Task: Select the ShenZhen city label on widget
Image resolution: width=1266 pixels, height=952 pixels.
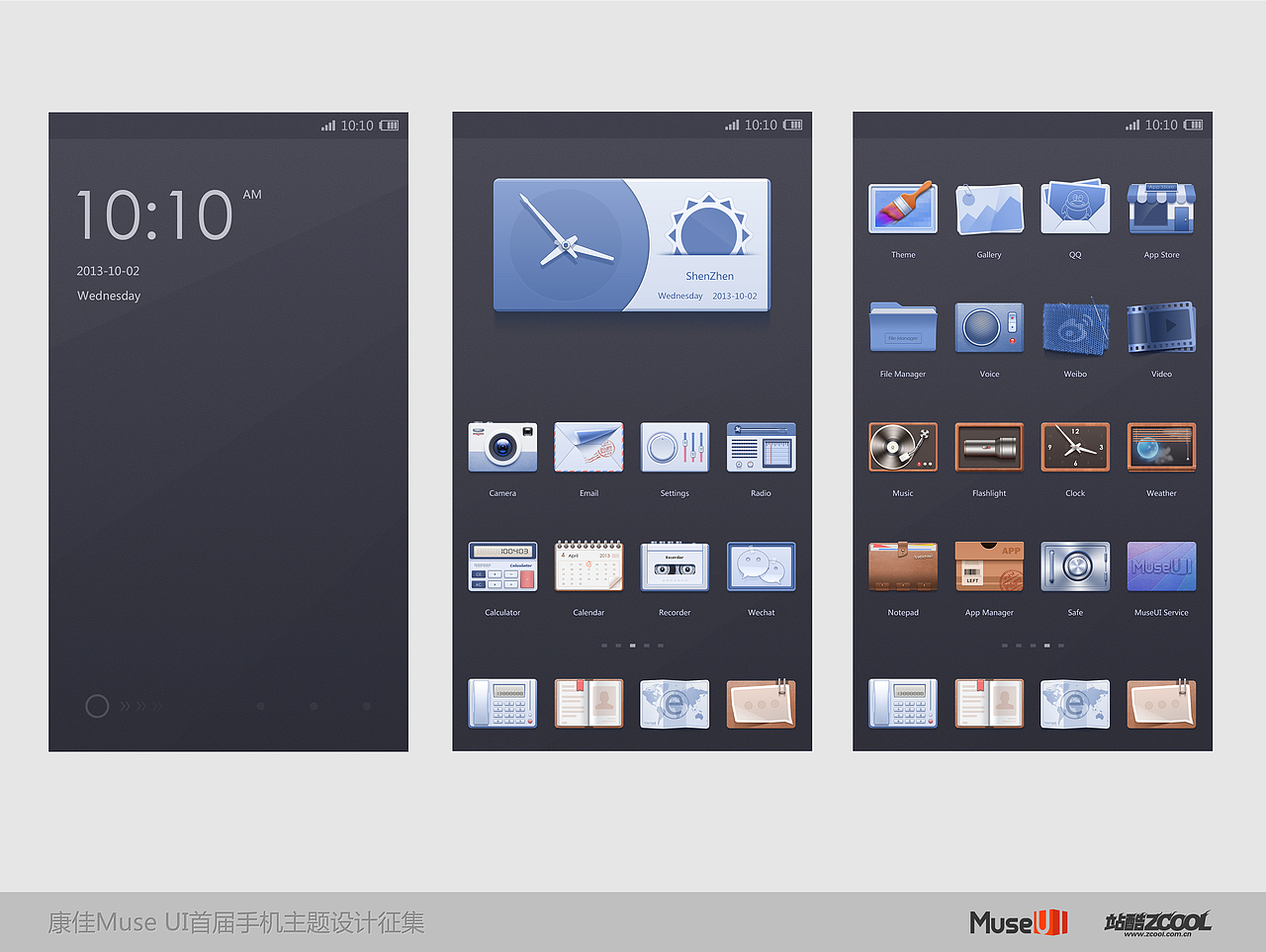Action: tap(710, 276)
